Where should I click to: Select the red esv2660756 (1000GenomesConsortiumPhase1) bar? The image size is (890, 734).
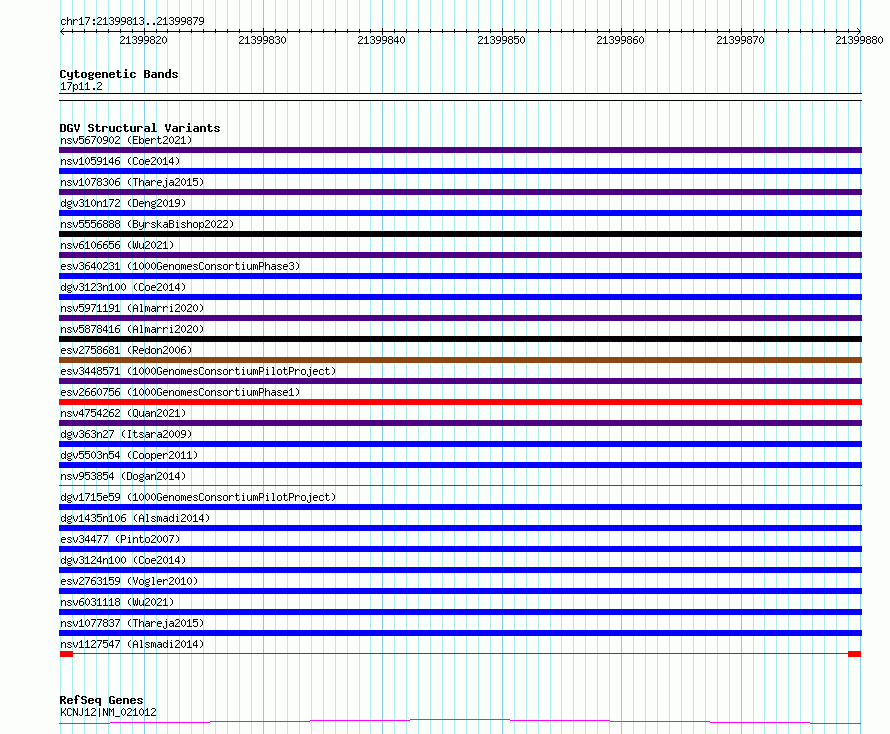[460, 402]
